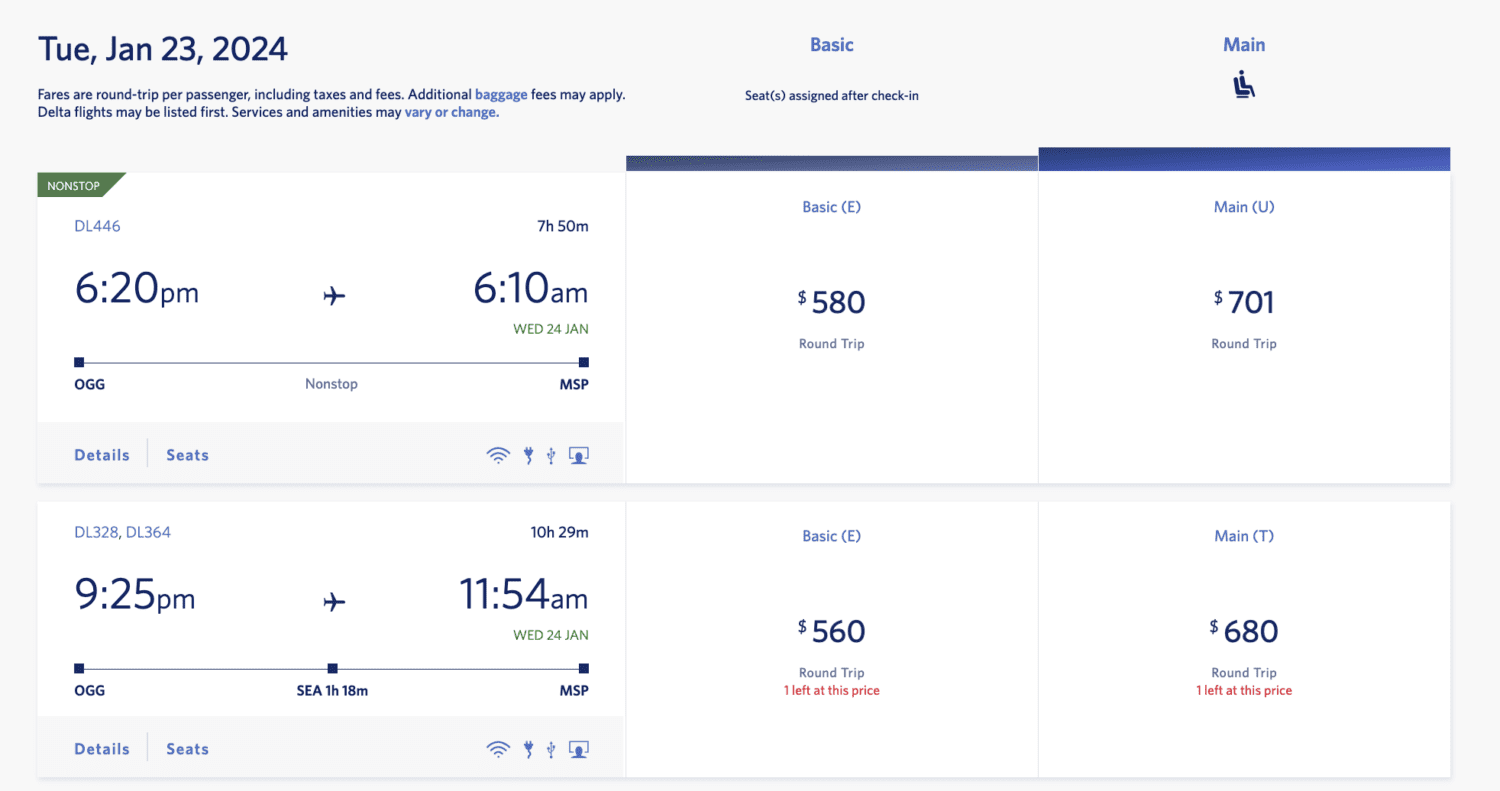
Task: Select the Main (U) $701 fare
Action: click(1243, 302)
